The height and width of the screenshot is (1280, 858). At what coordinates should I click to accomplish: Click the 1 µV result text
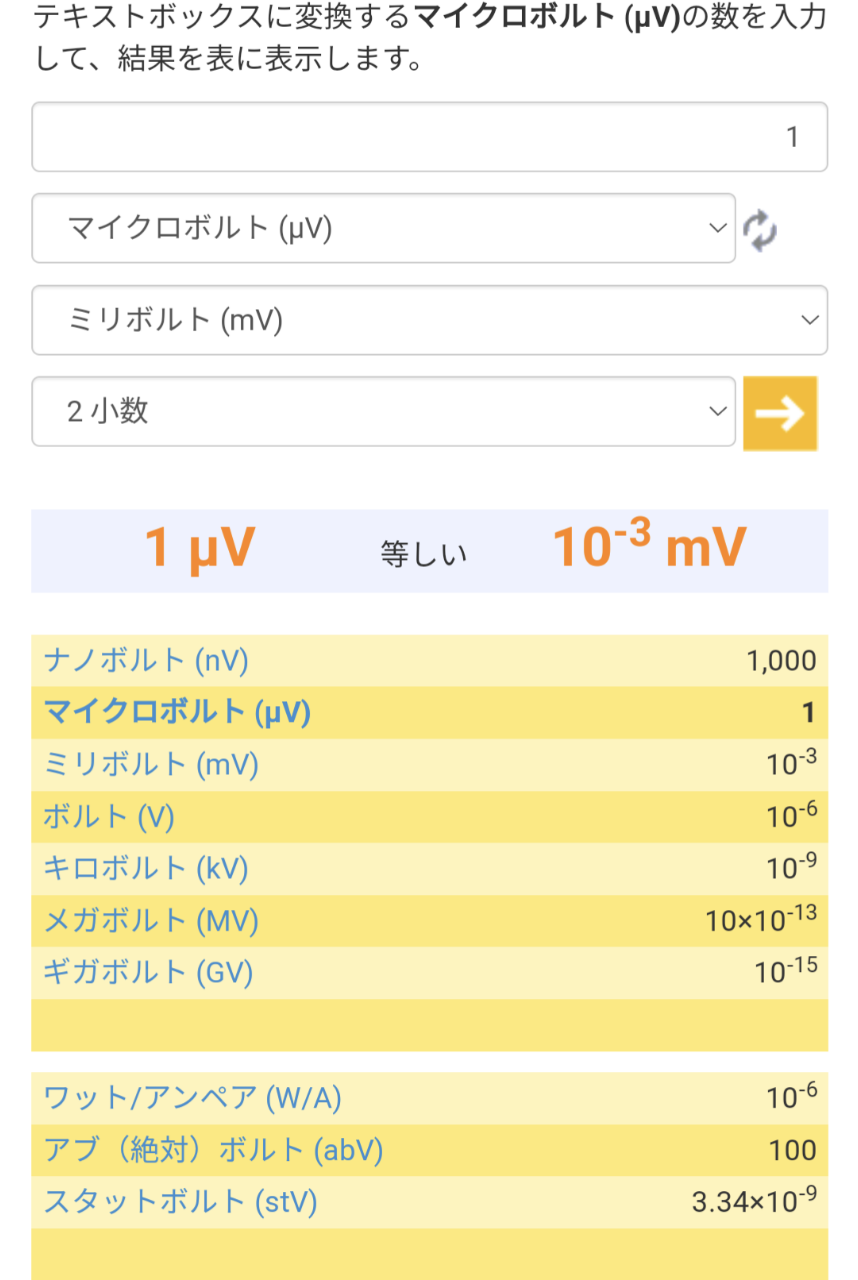point(200,549)
